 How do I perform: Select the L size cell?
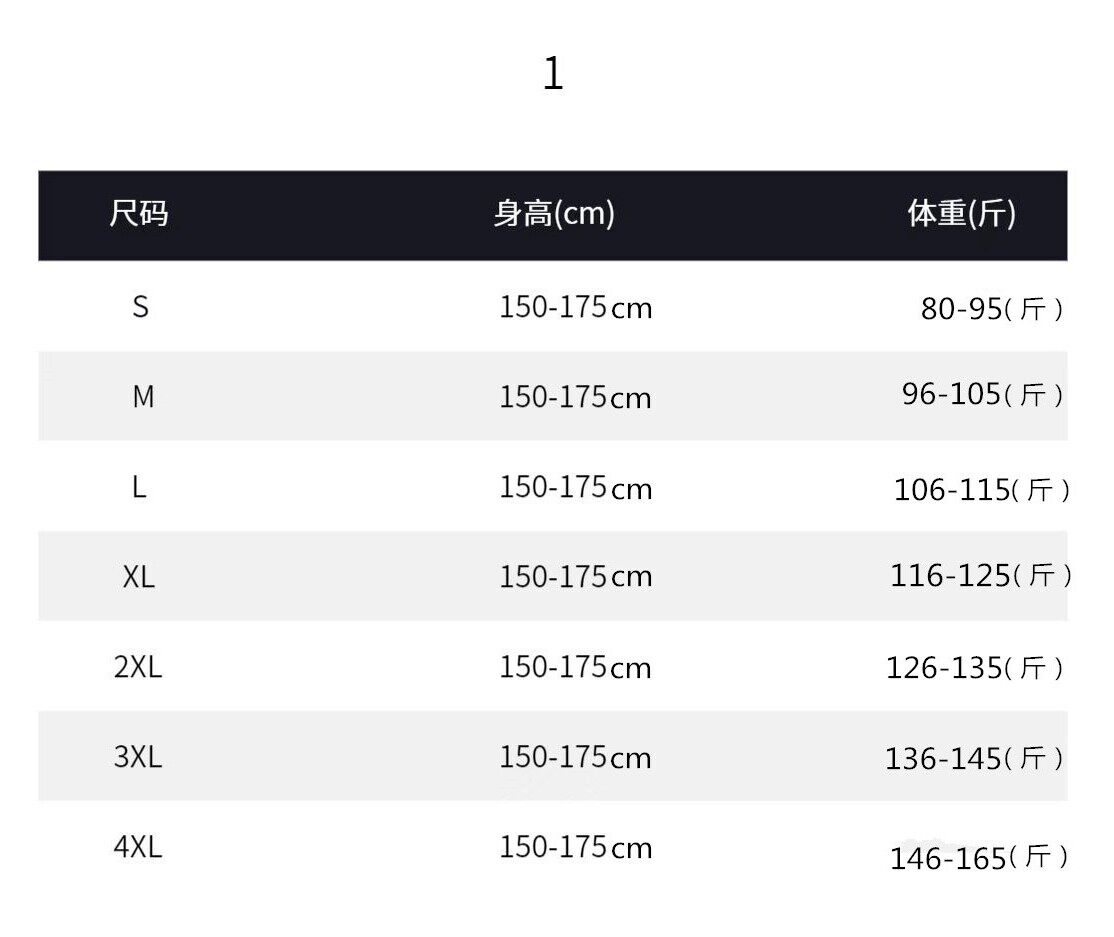(139, 488)
